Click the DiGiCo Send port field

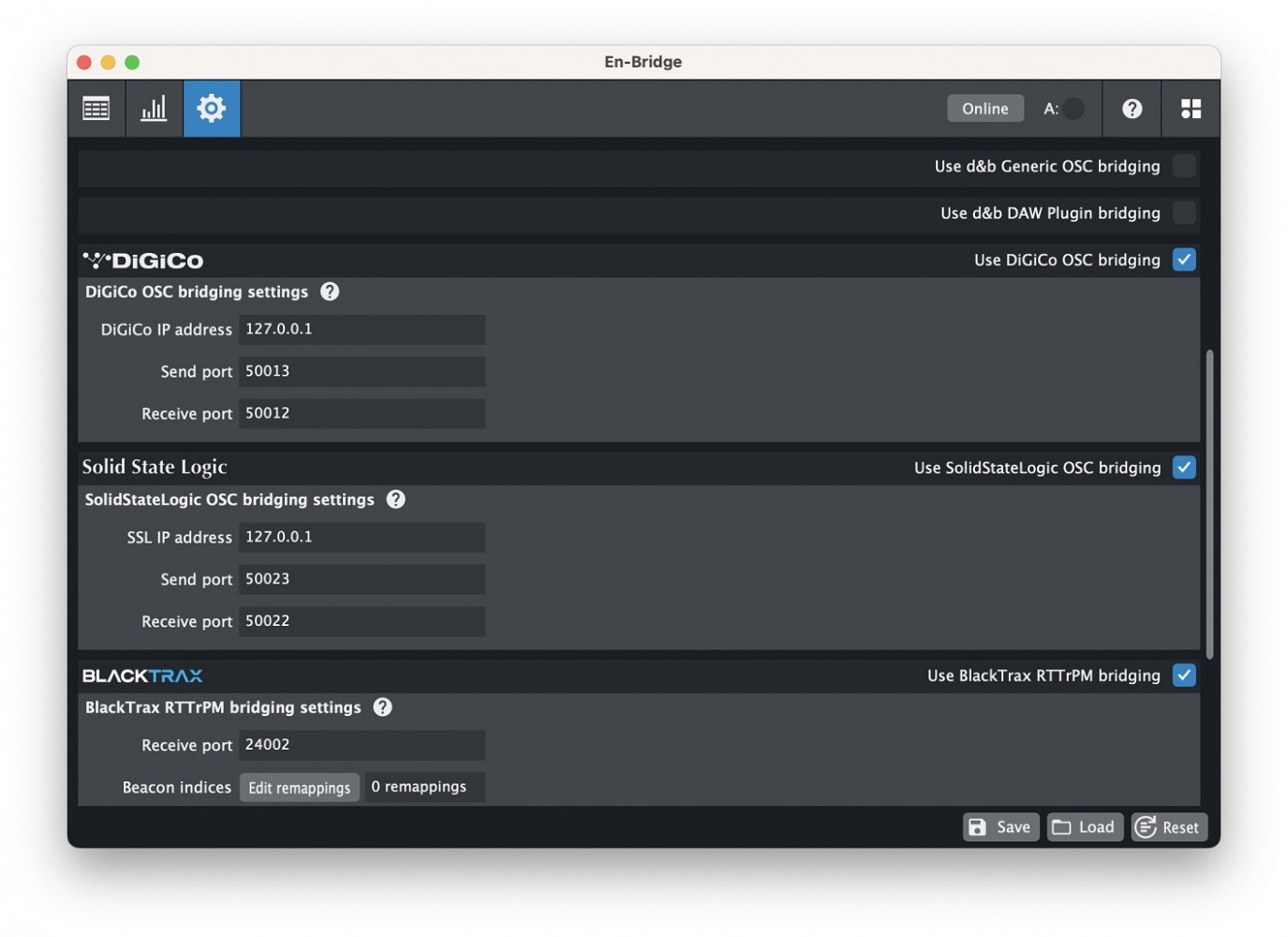tap(362, 371)
